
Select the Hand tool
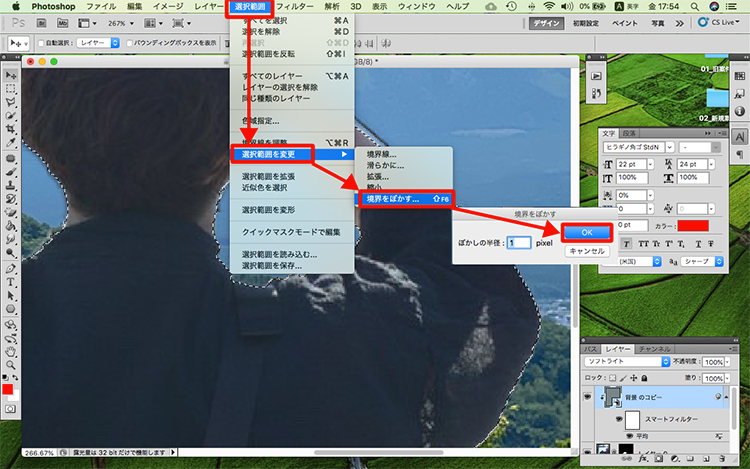coord(11,352)
